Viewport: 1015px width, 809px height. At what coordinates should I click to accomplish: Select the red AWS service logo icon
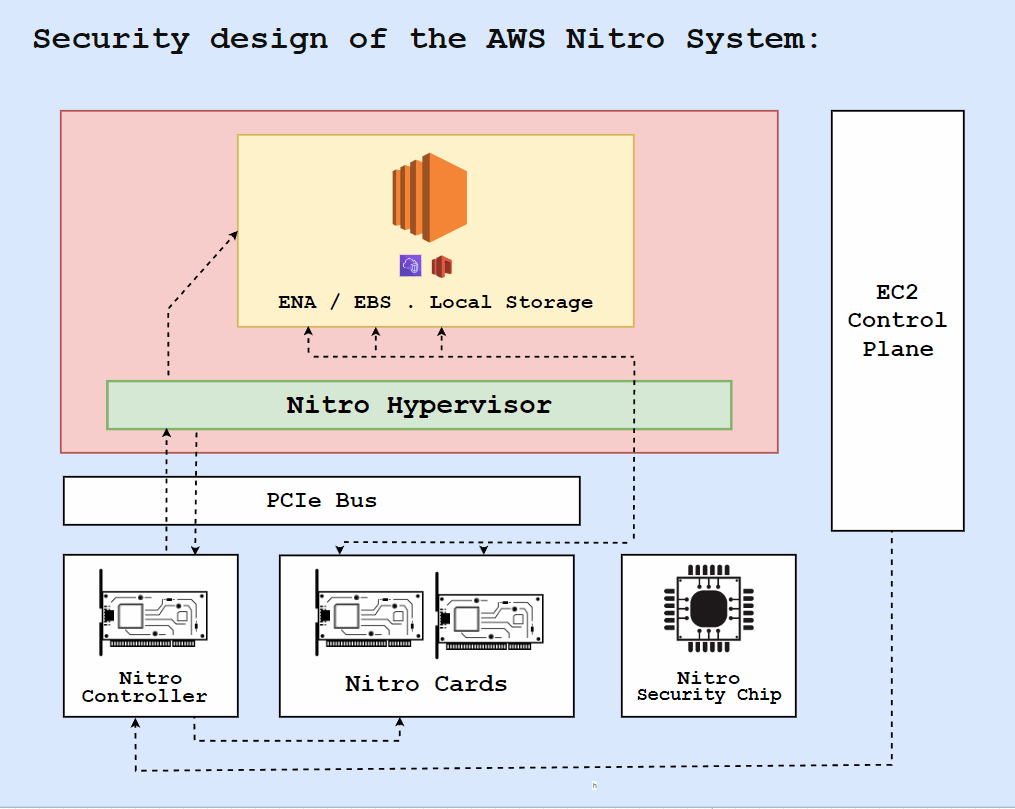[x=441, y=265]
